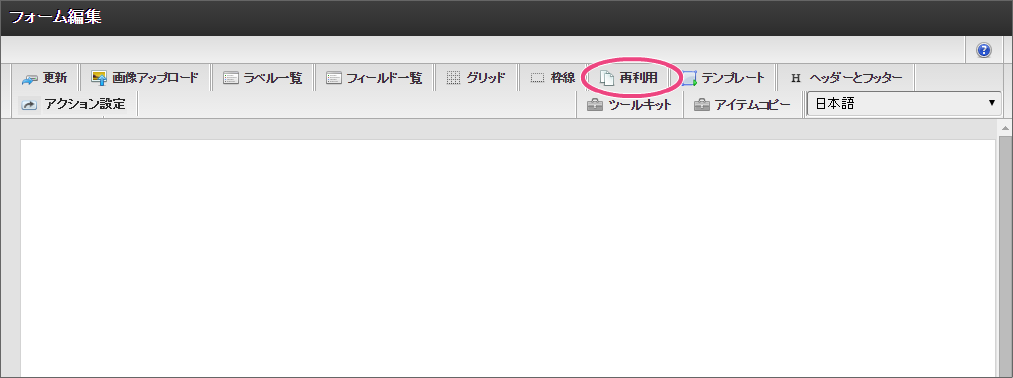Show the フィールド一覧 field list
The height and width of the screenshot is (378, 1013).
(374, 78)
